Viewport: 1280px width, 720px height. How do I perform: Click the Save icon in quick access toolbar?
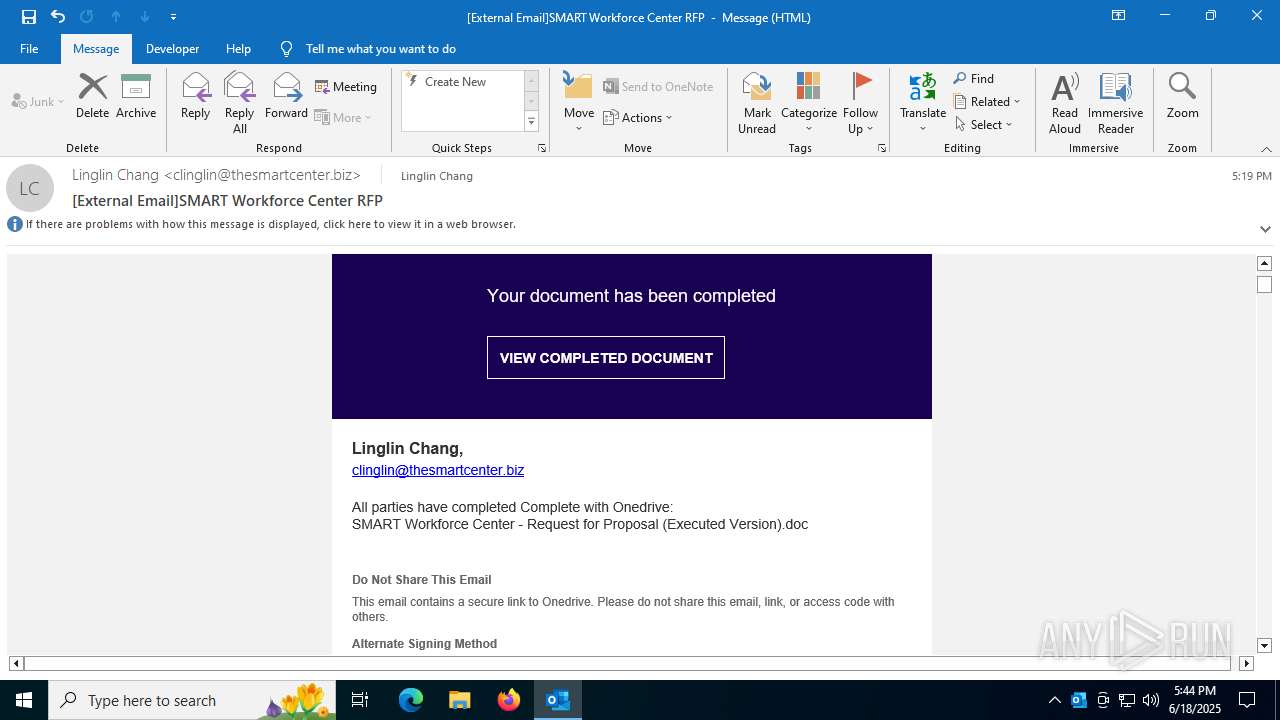click(x=29, y=17)
